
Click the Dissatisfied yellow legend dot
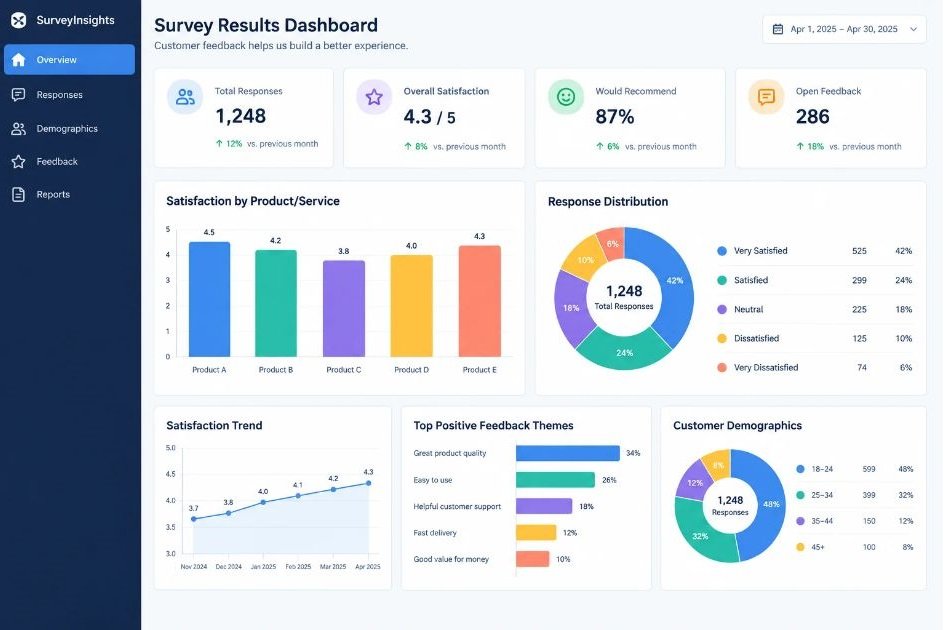(722, 338)
